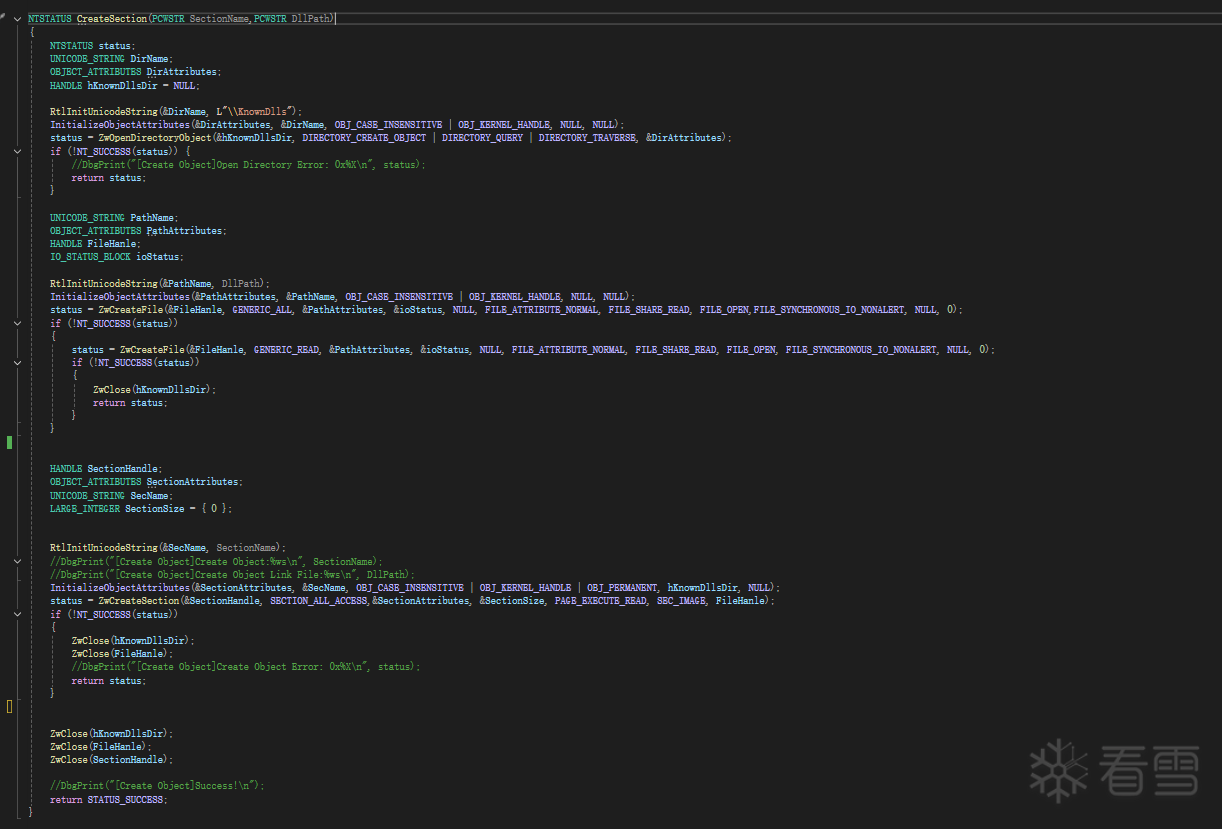Viewport: 1222px width, 829px height.
Task: Click the CreateSection function name
Action: pos(111,19)
